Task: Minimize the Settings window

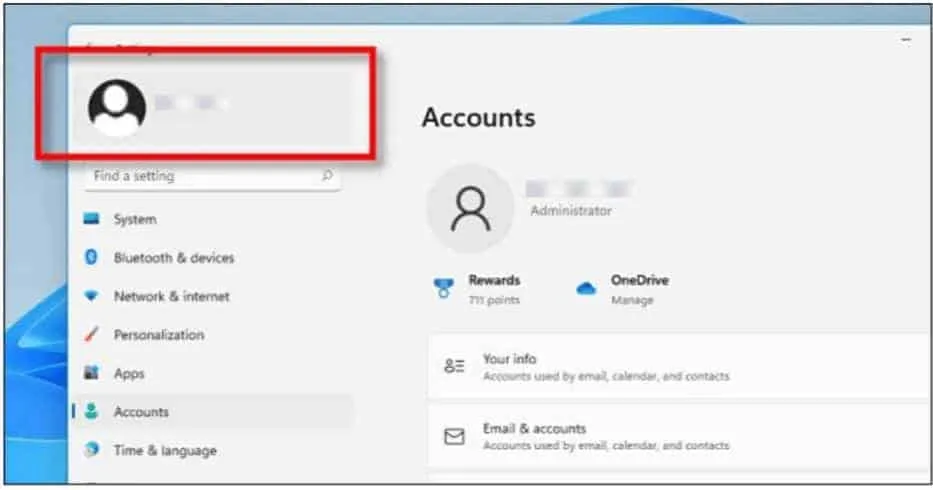Action: point(906,40)
